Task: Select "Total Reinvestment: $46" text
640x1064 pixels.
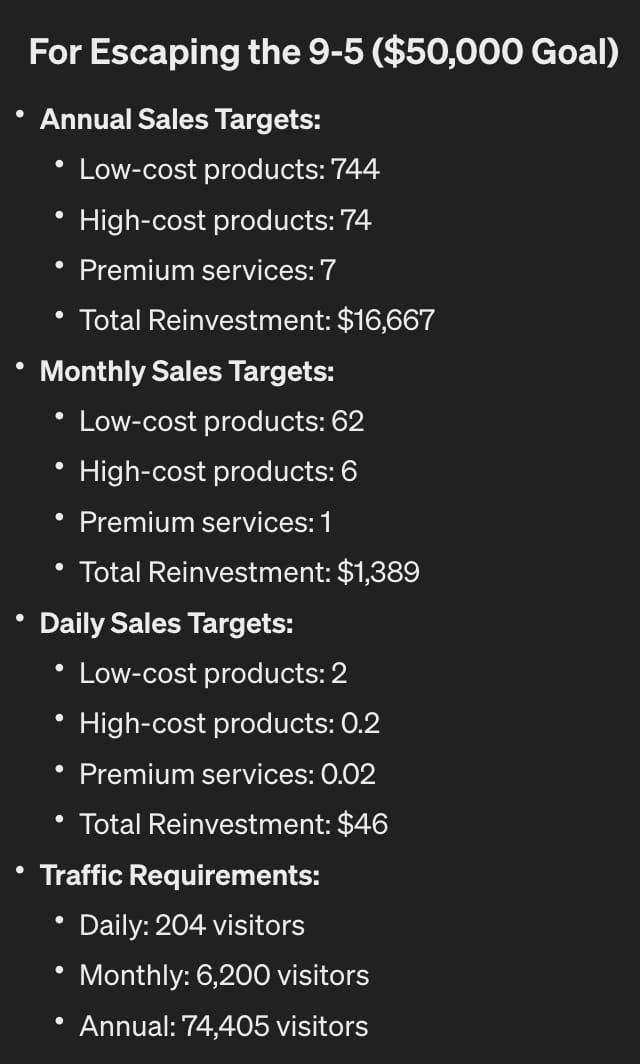Action: 233,825
